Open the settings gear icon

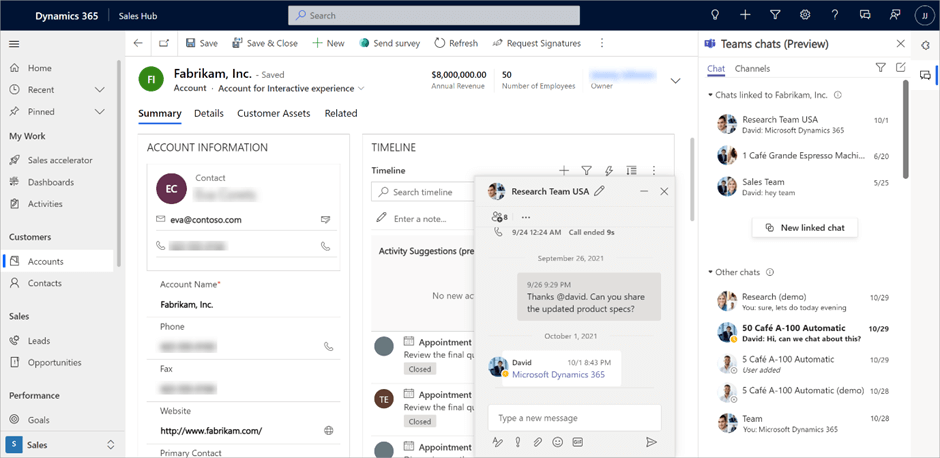click(x=805, y=15)
